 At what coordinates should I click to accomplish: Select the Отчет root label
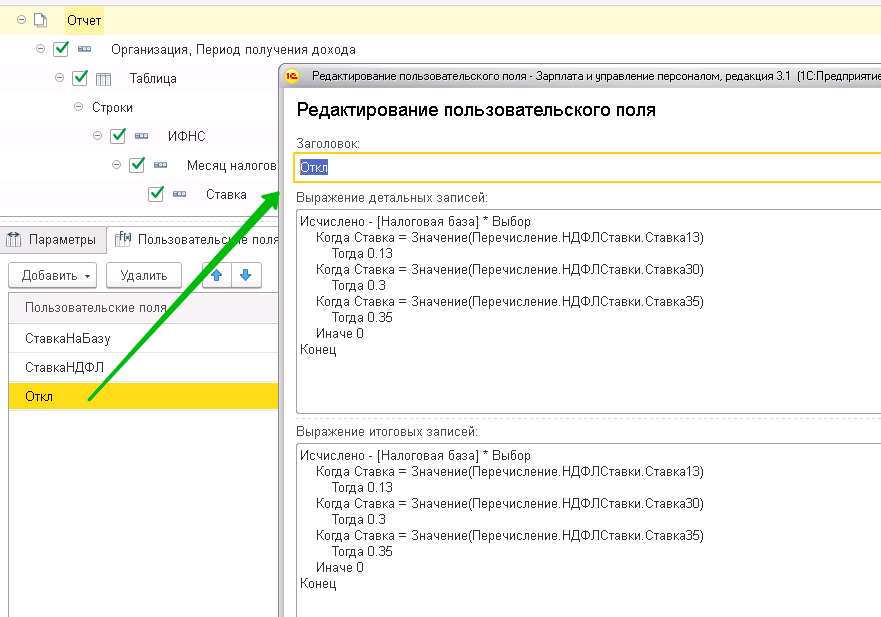coord(84,20)
